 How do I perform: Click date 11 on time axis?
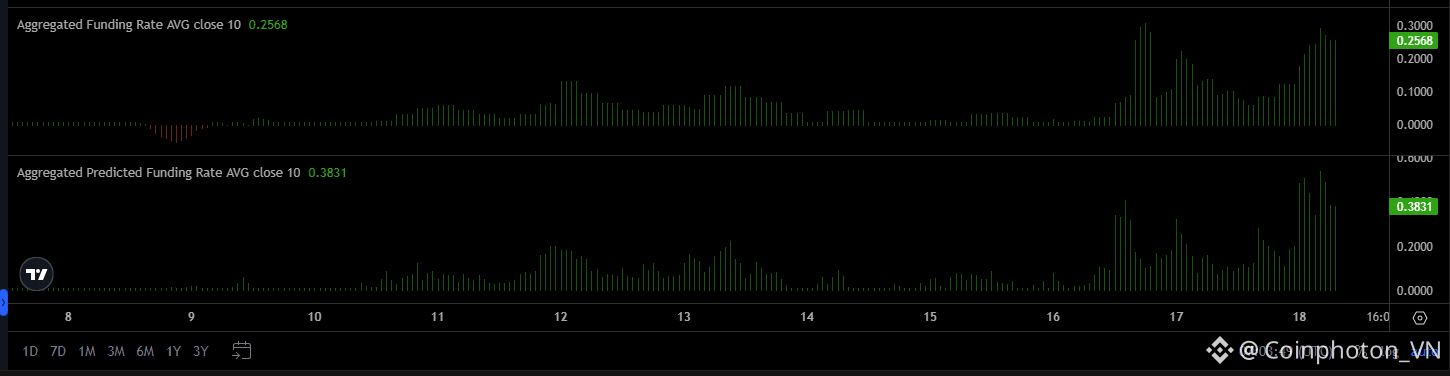click(437, 317)
